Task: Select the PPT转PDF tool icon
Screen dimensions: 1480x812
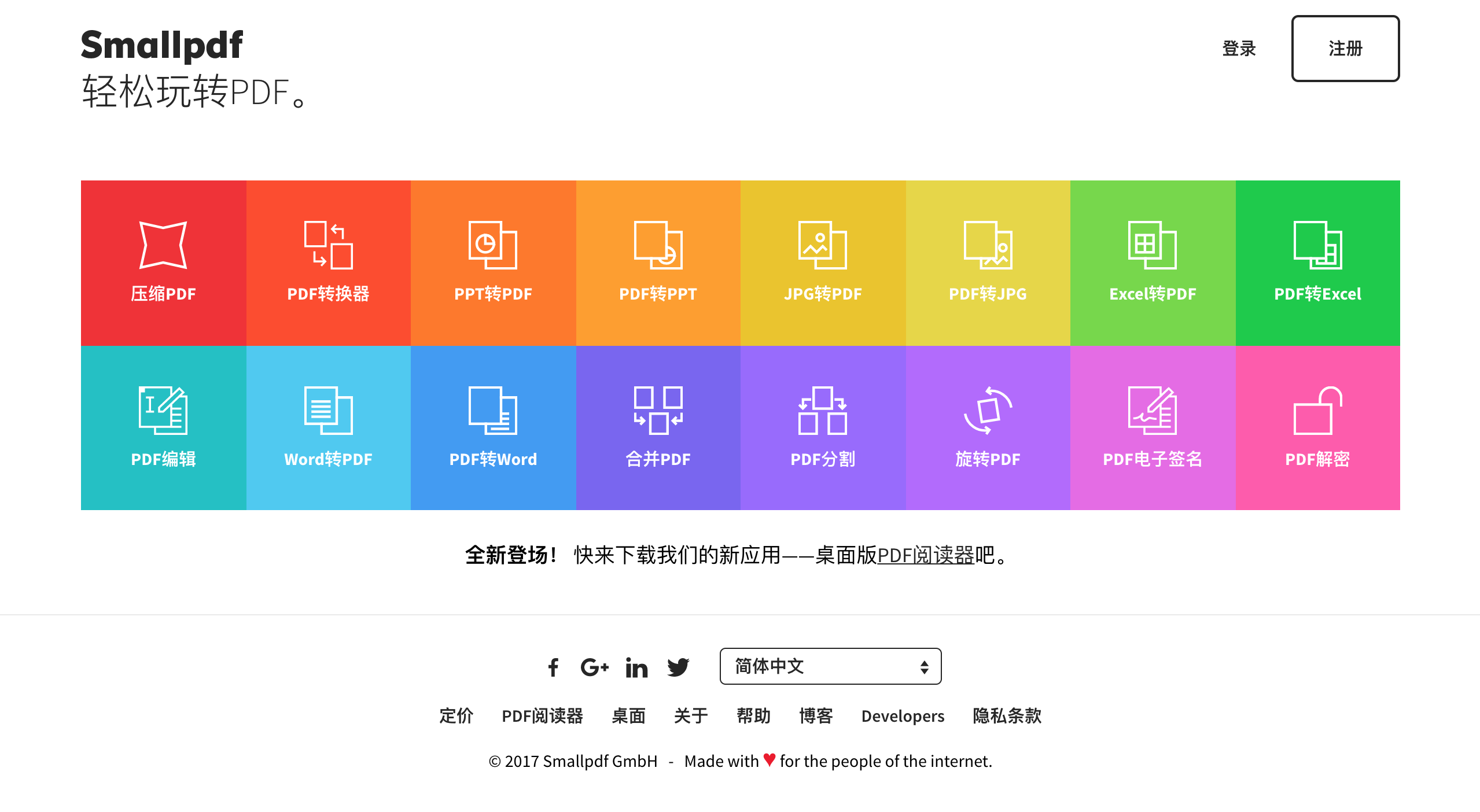Action: tap(493, 245)
